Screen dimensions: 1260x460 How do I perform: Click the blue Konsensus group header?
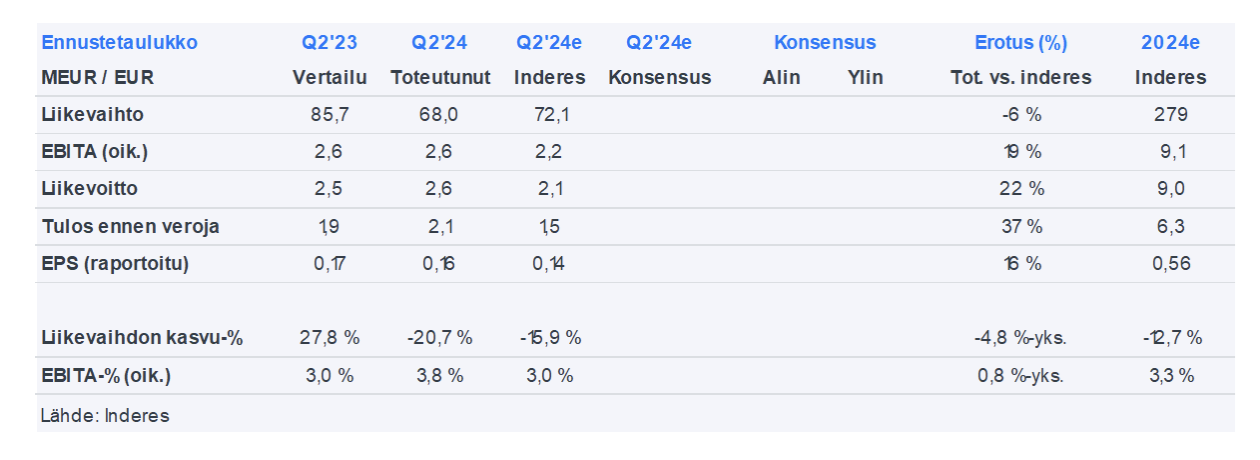point(824,43)
